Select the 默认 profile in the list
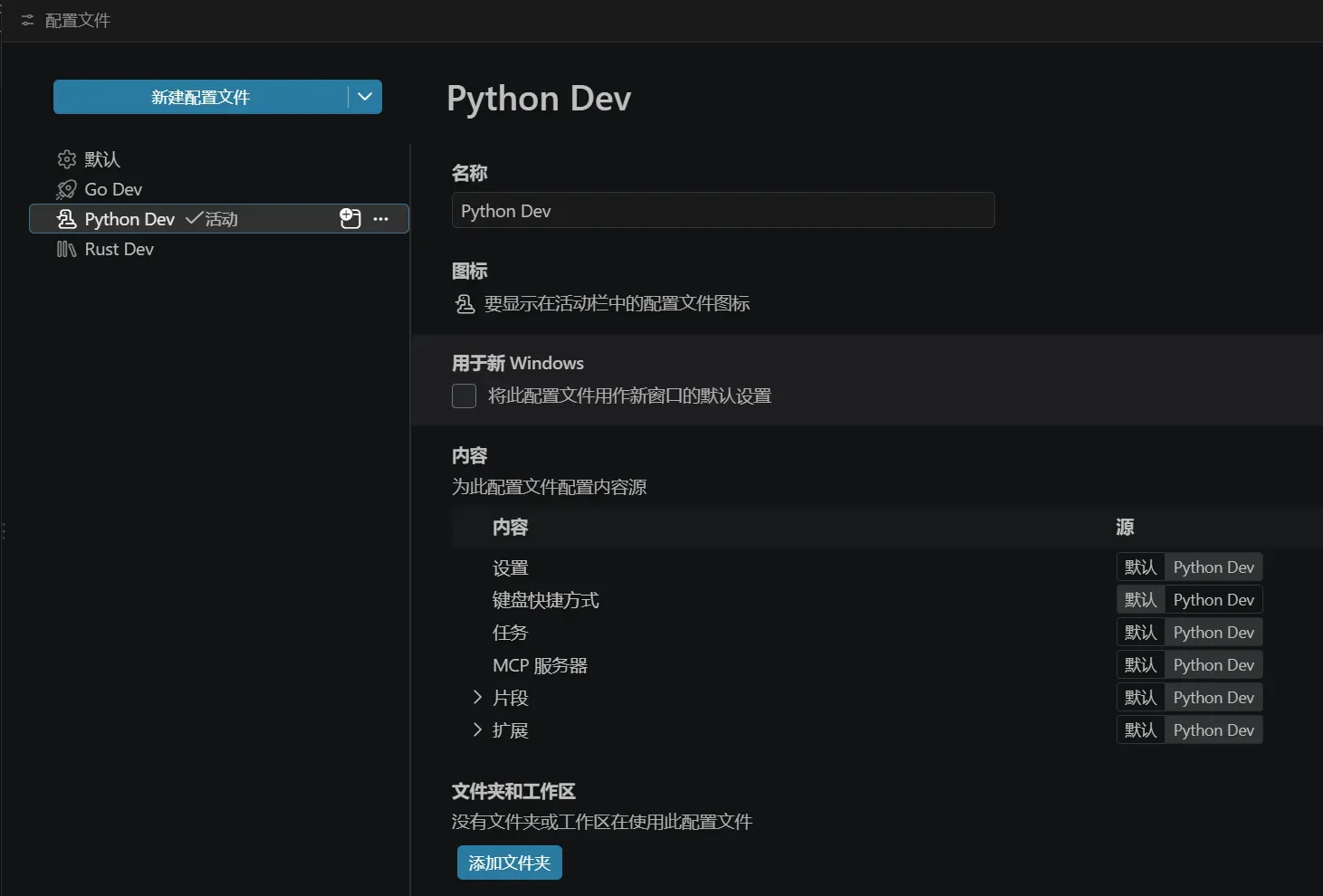 tap(219, 159)
